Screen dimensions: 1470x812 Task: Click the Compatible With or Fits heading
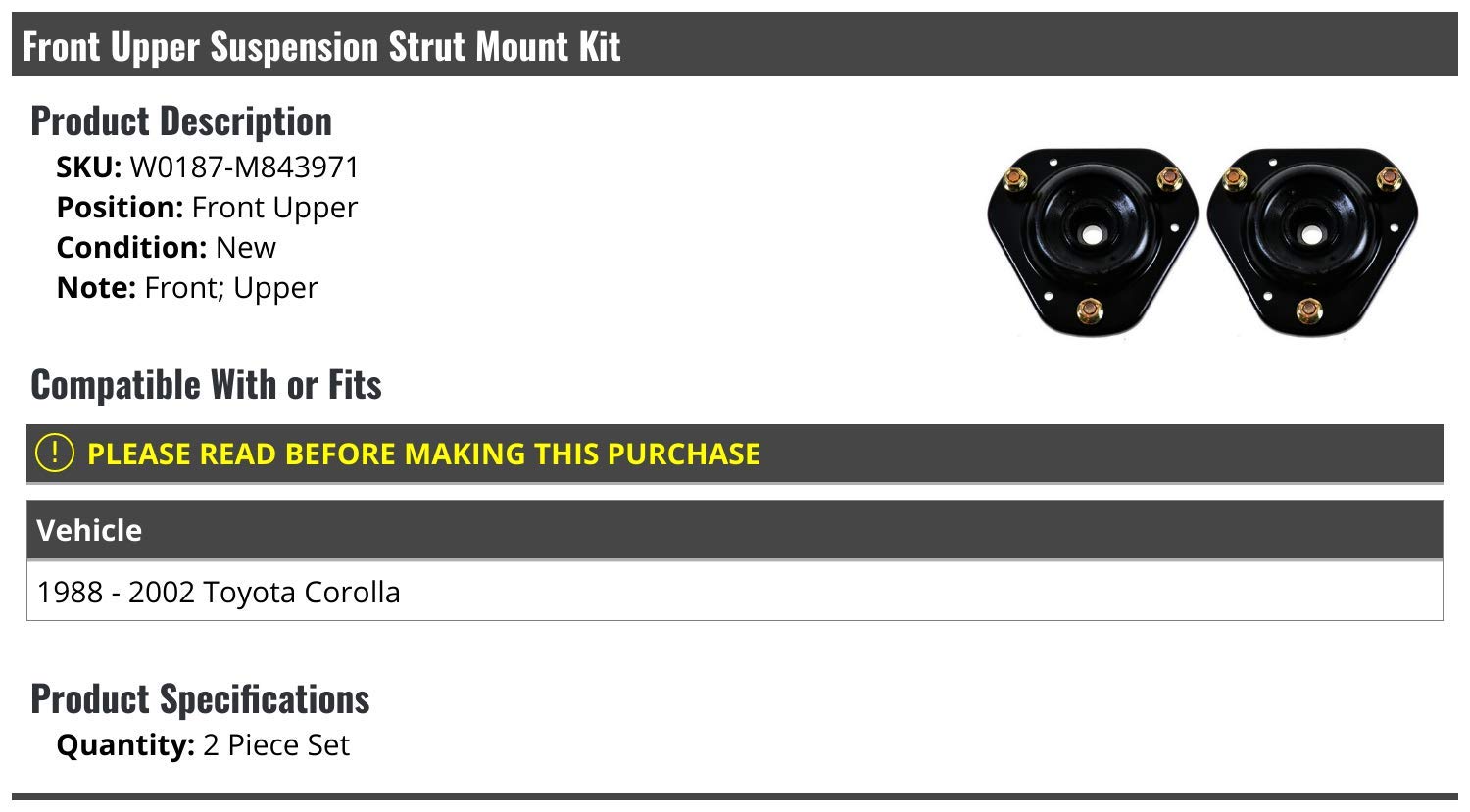pos(206,385)
